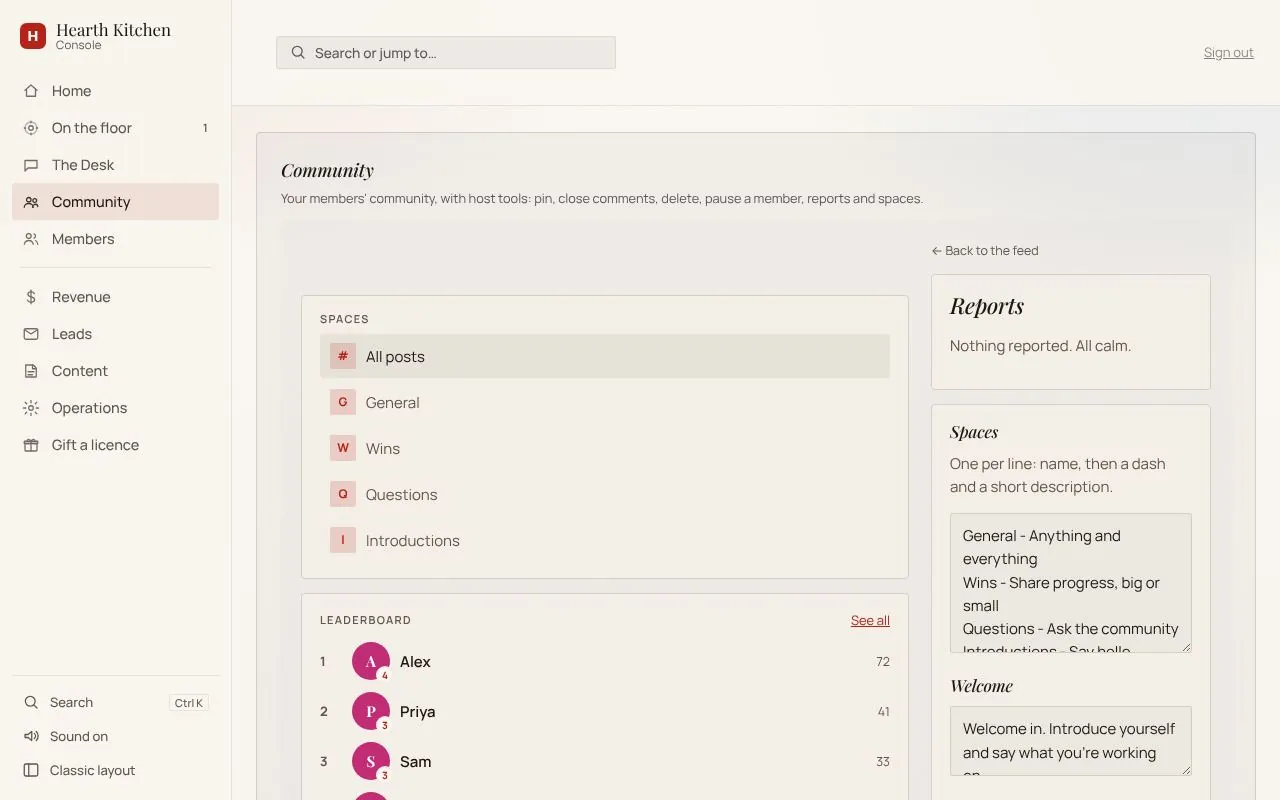Select the All posts space
The width and height of the screenshot is (1280, 800).
point(605,356)
